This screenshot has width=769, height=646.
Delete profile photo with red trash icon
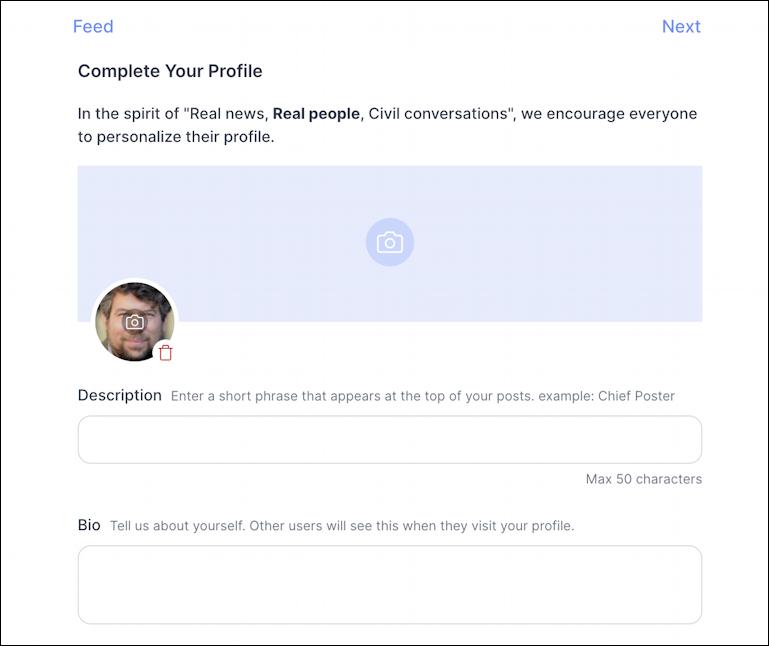click(x=166, y=352)
